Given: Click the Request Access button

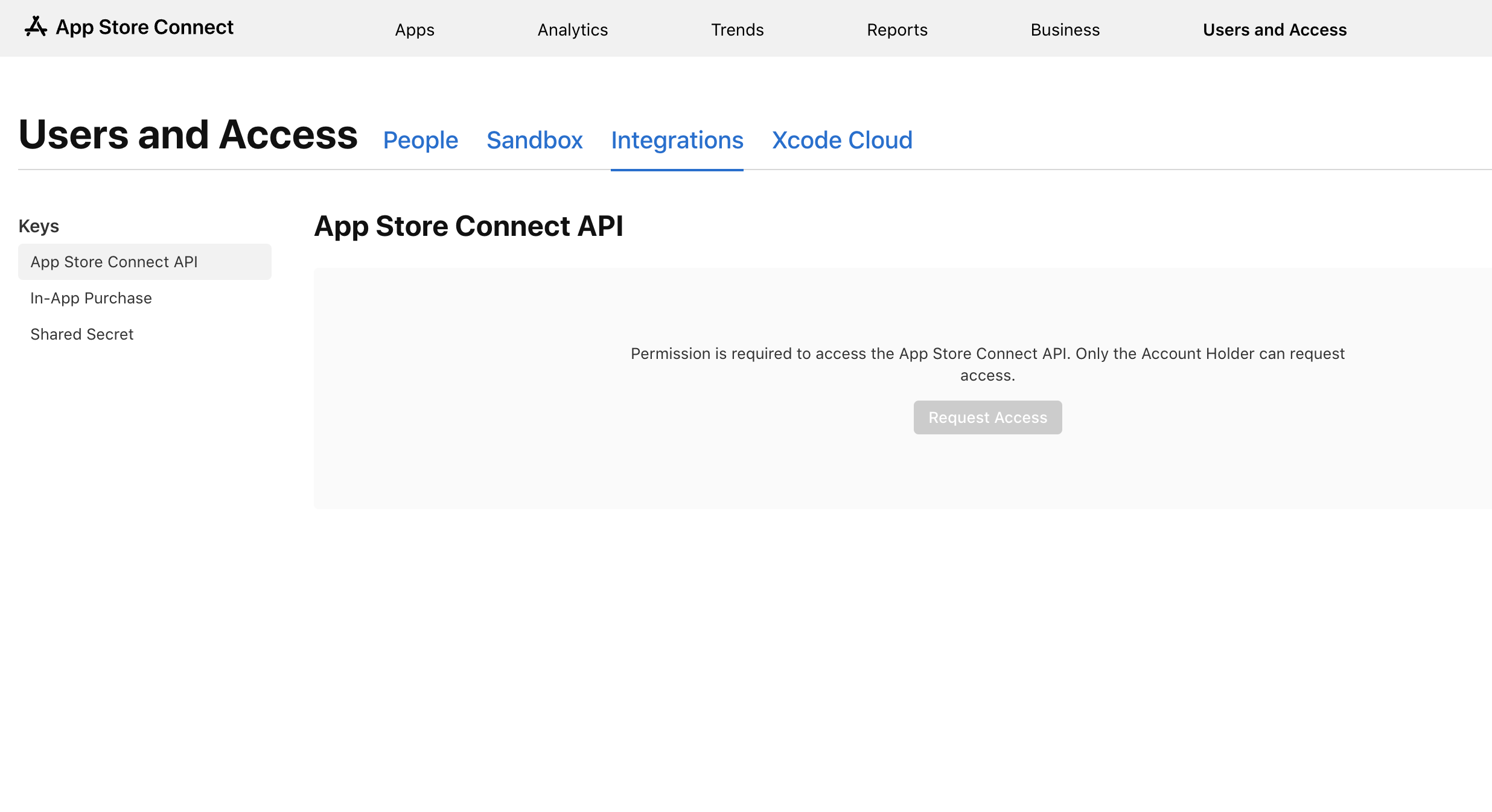Looking at the screenshot, I should click(x=988, y=417).
